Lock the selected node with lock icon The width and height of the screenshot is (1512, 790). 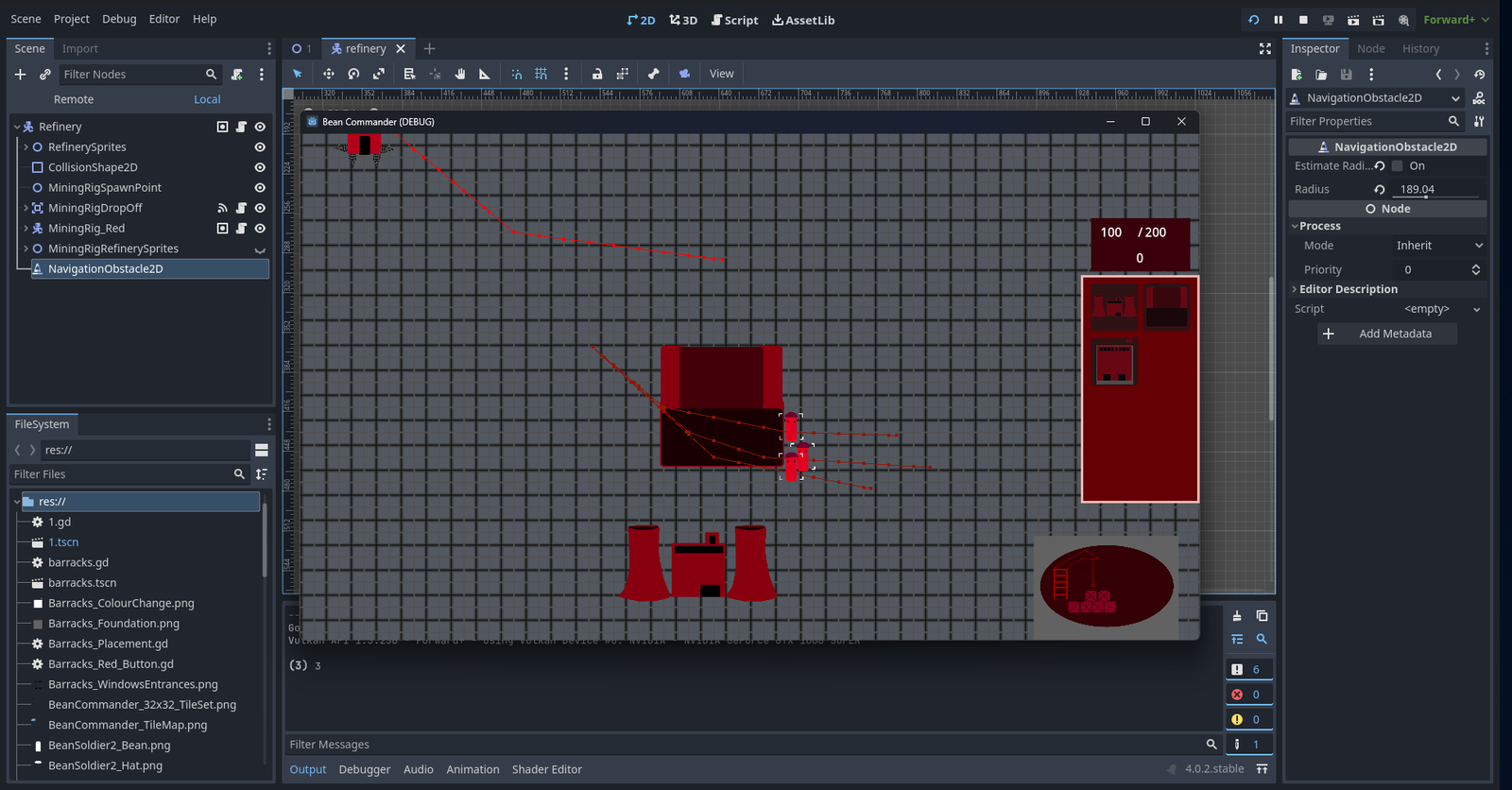[597, 74]
